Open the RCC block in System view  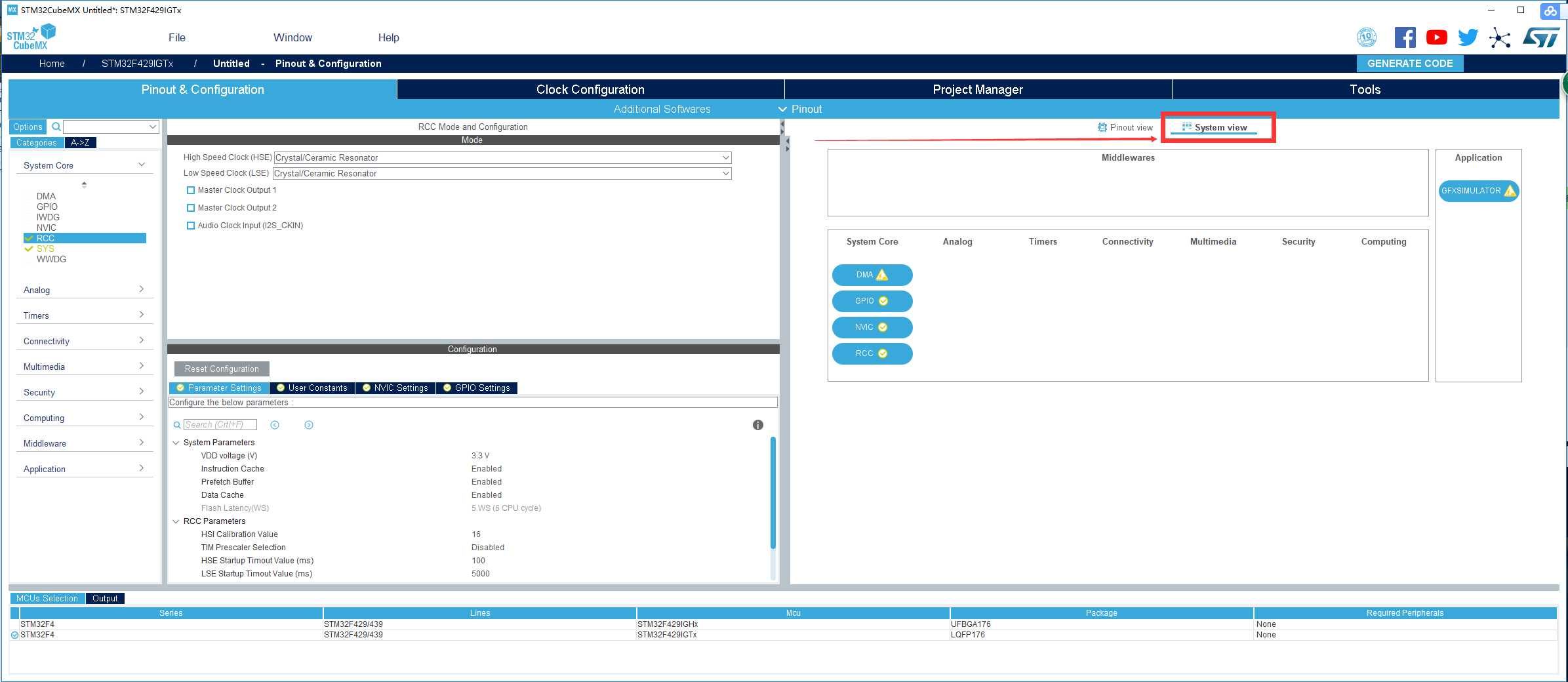tap(872, 353)
